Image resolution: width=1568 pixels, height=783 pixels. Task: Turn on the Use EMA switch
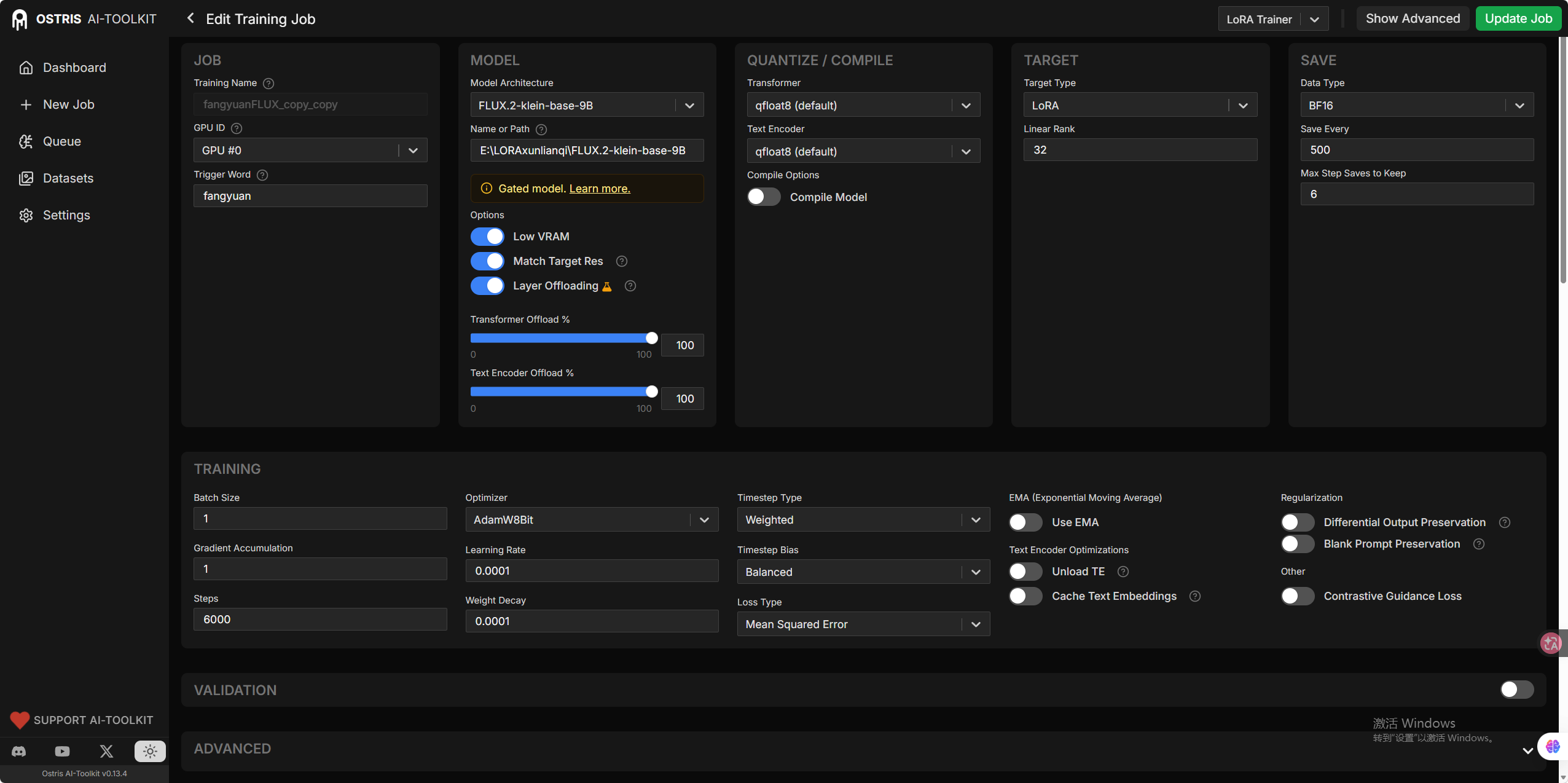point(1025,522)
